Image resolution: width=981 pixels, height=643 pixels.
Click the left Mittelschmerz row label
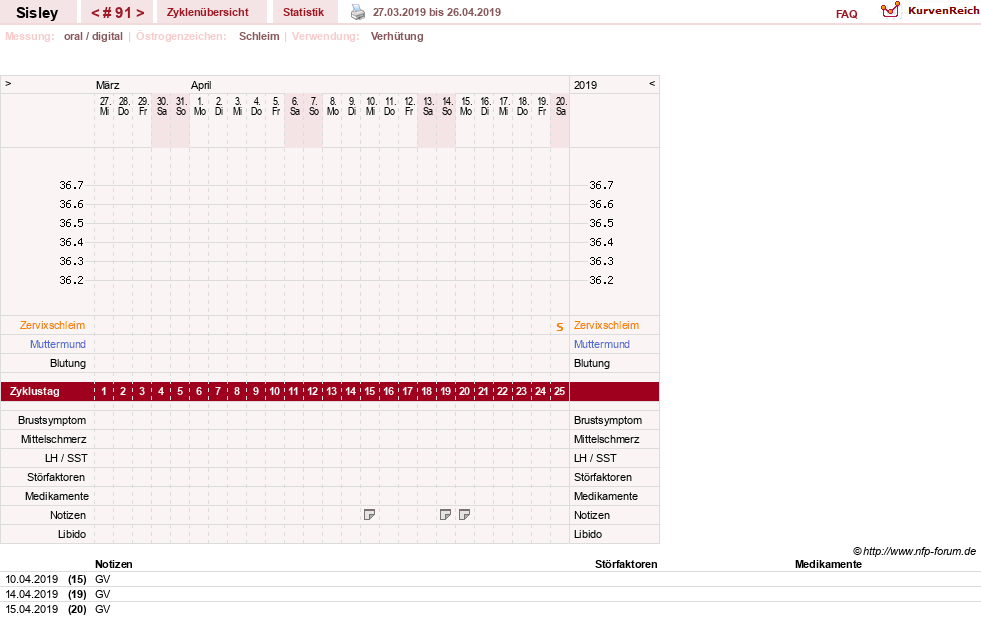[x=53, y=439]
